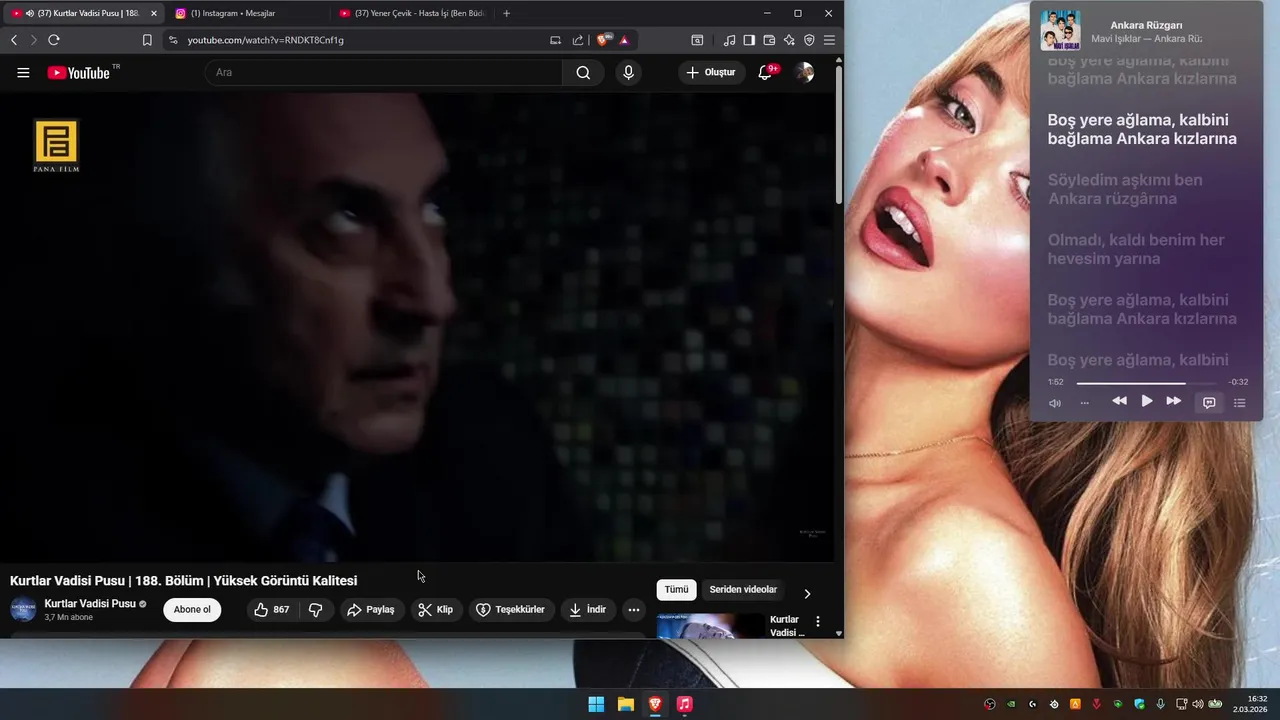Open more actions three-dot menu under the video
The height and width of the screenshot is (720, 1280).
[634, 610]
